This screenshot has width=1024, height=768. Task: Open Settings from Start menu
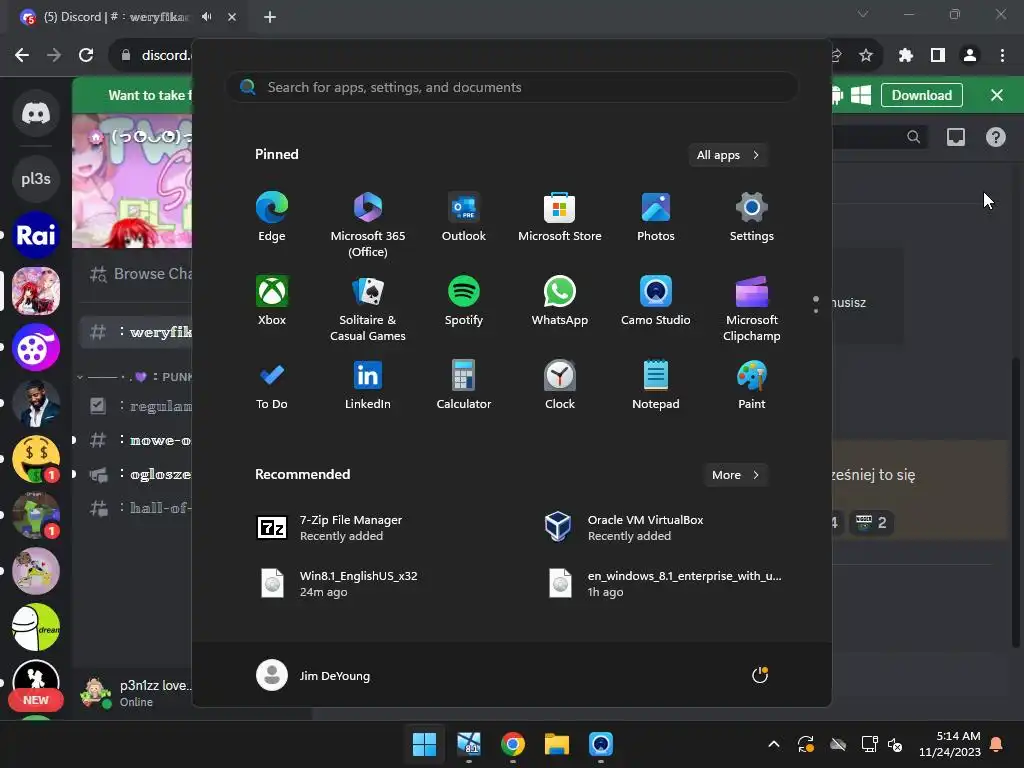click(752, 217)
